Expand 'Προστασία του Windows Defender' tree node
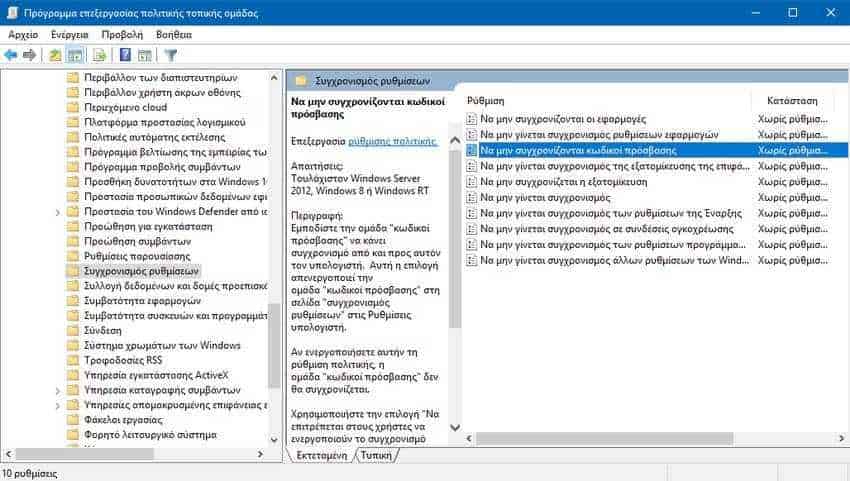Viewport: 850px width, 481px height. point(57,212)
